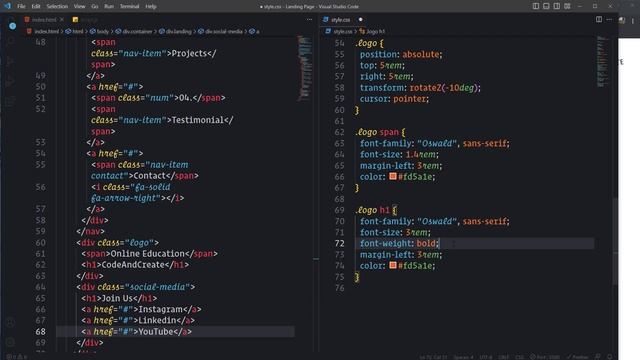
Task: Open the Run menu
Action: pyautogui.click(x=109, y=6)
